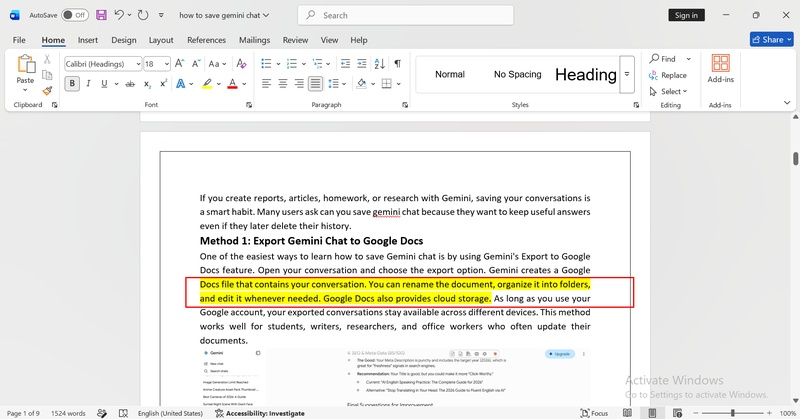Click the vertical scrollbar thumb

click(795, 159)
